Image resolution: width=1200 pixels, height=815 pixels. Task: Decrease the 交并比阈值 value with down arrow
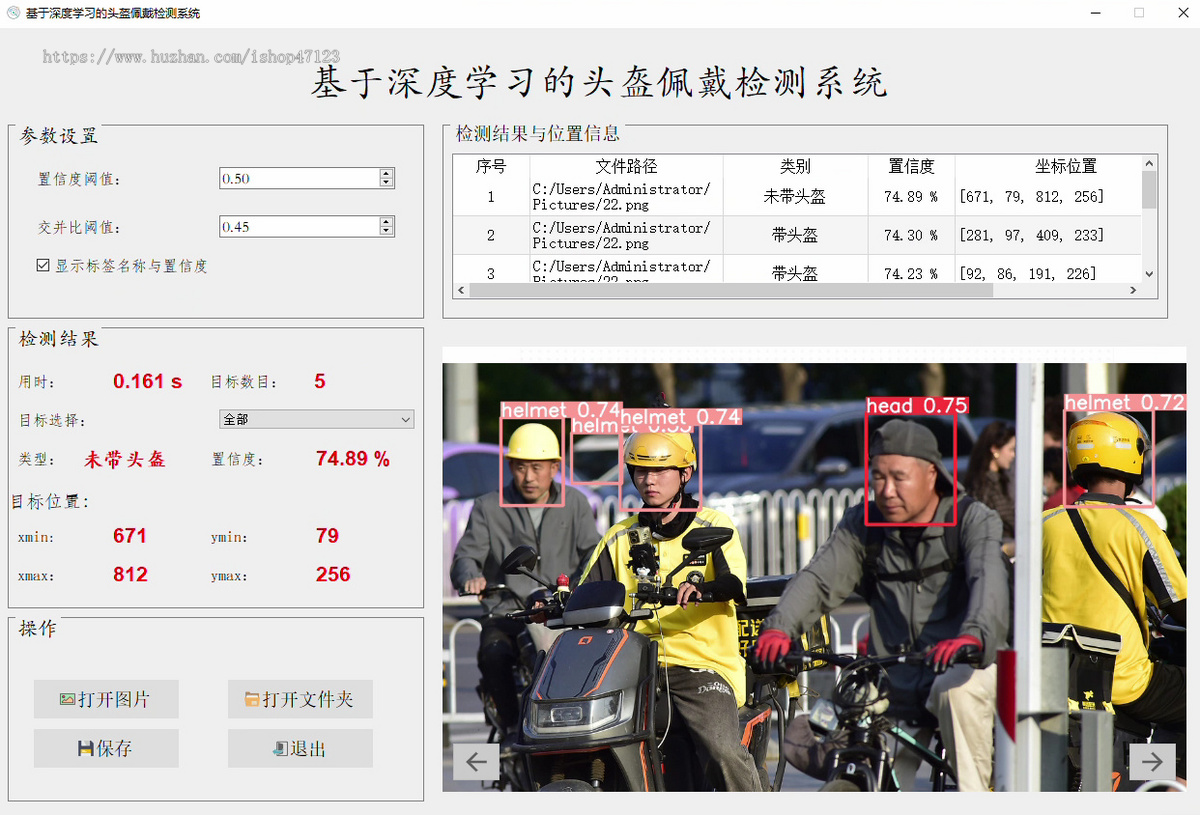pyautogui.click(x=387, y=231)
